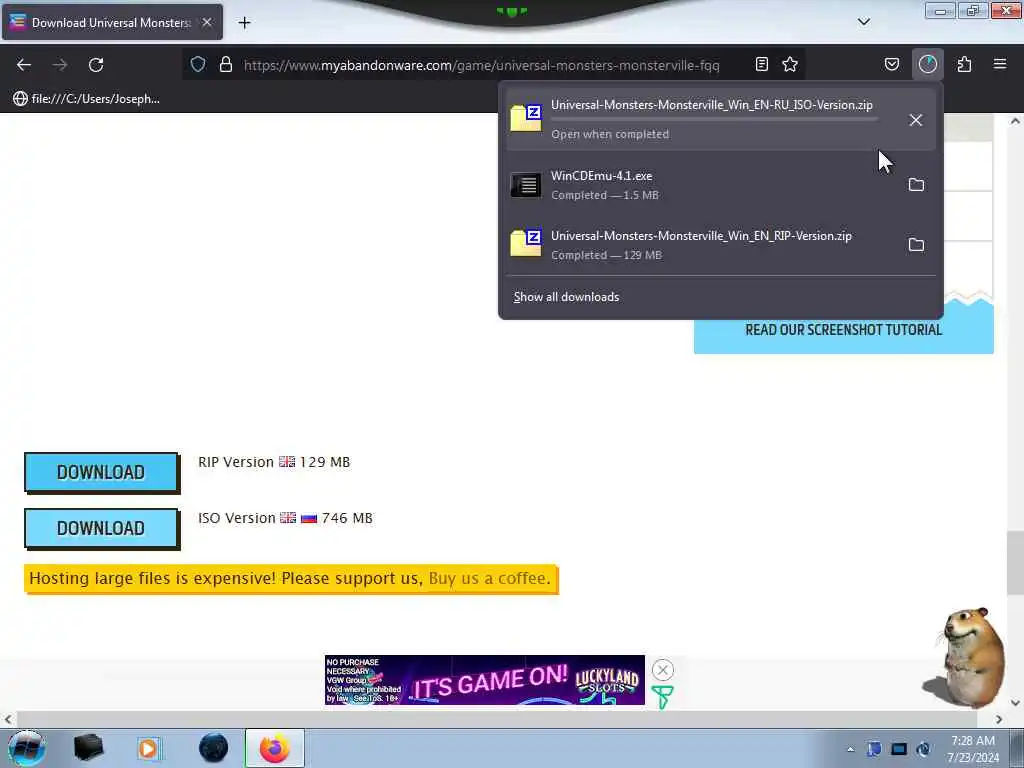This screenshot has height=768, width=1024.
Task: Open the tracking protection shield icon
Action: (198, 64)
